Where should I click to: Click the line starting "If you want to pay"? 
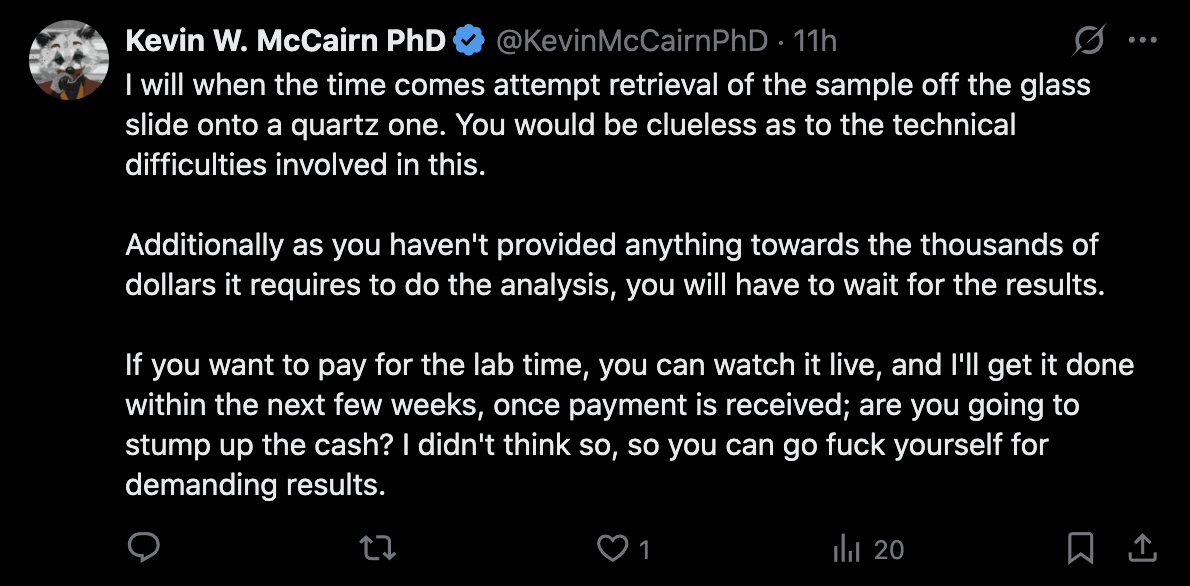pyautogui.click(x=629, y=365)
